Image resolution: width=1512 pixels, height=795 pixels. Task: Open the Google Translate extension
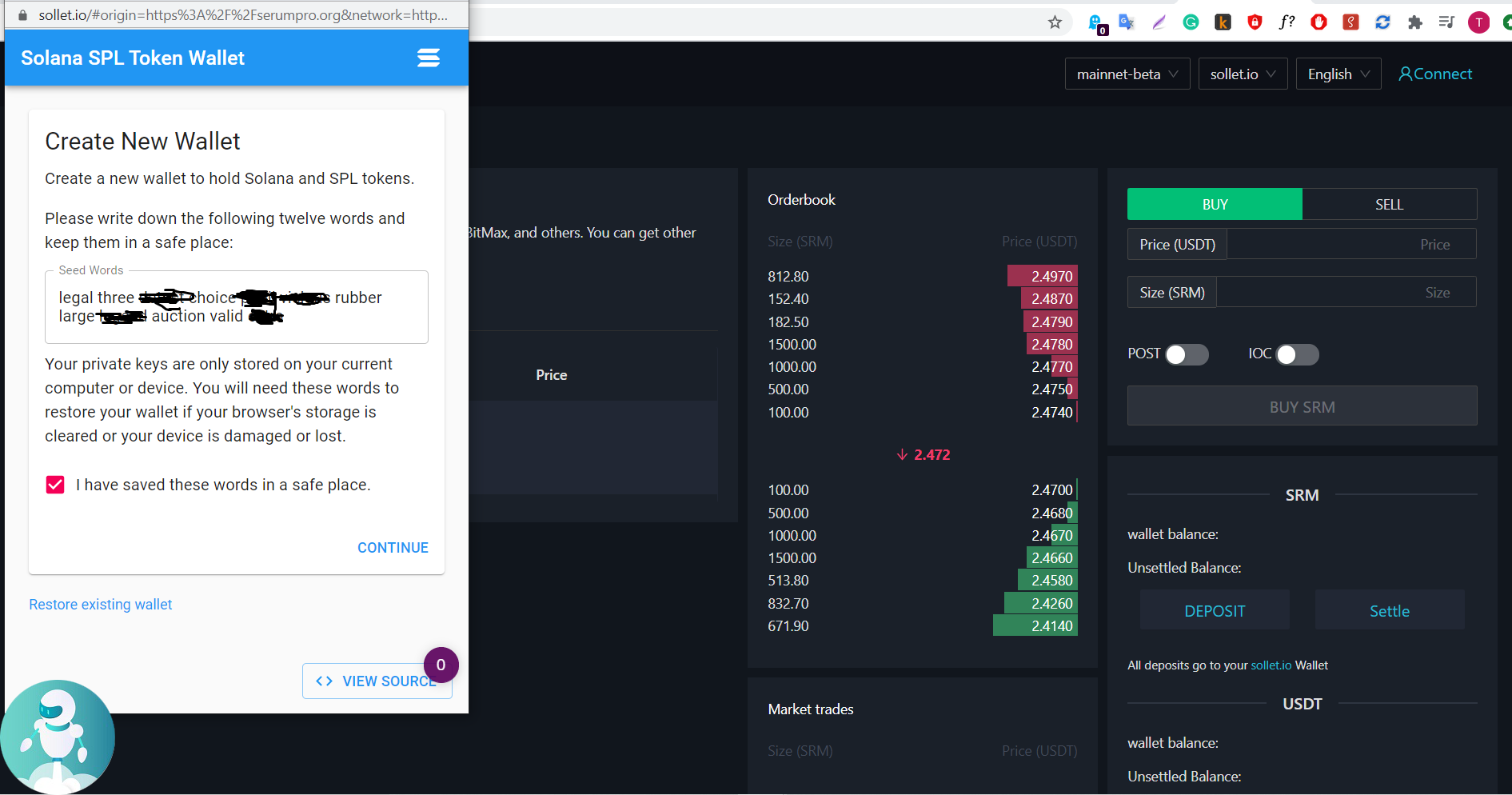[1127, 22]
